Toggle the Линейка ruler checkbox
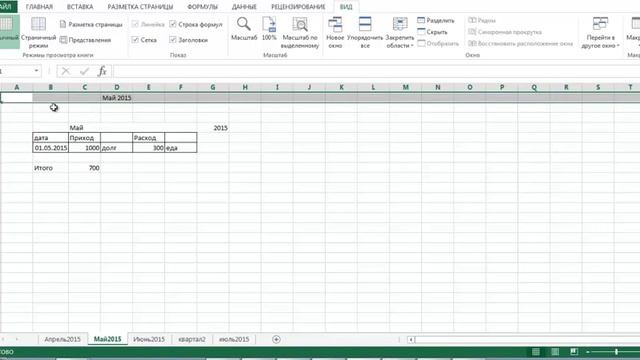640x360 pixels. point(135,24)
